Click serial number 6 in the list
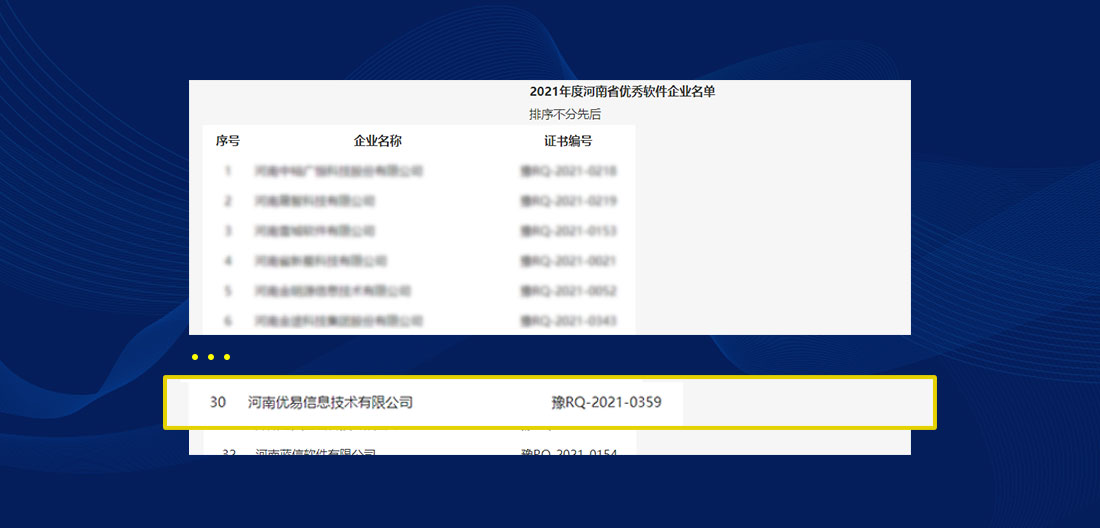Screen dimensions: 1100x528 coord(228,321)
